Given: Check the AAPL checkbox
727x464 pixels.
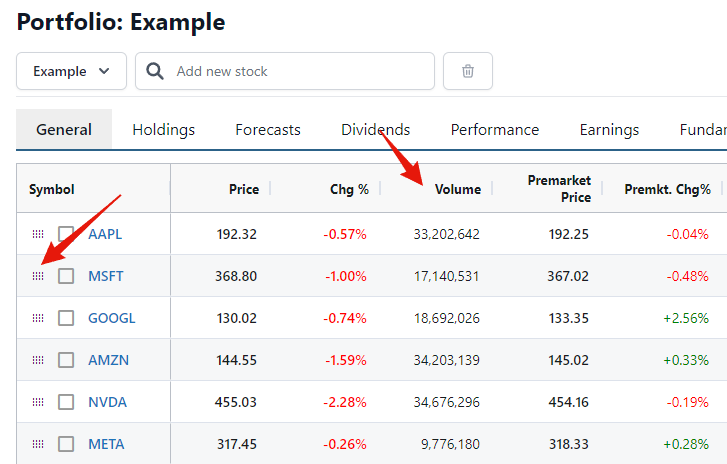Looking at the screenshot, I should [x=66, y=234].
